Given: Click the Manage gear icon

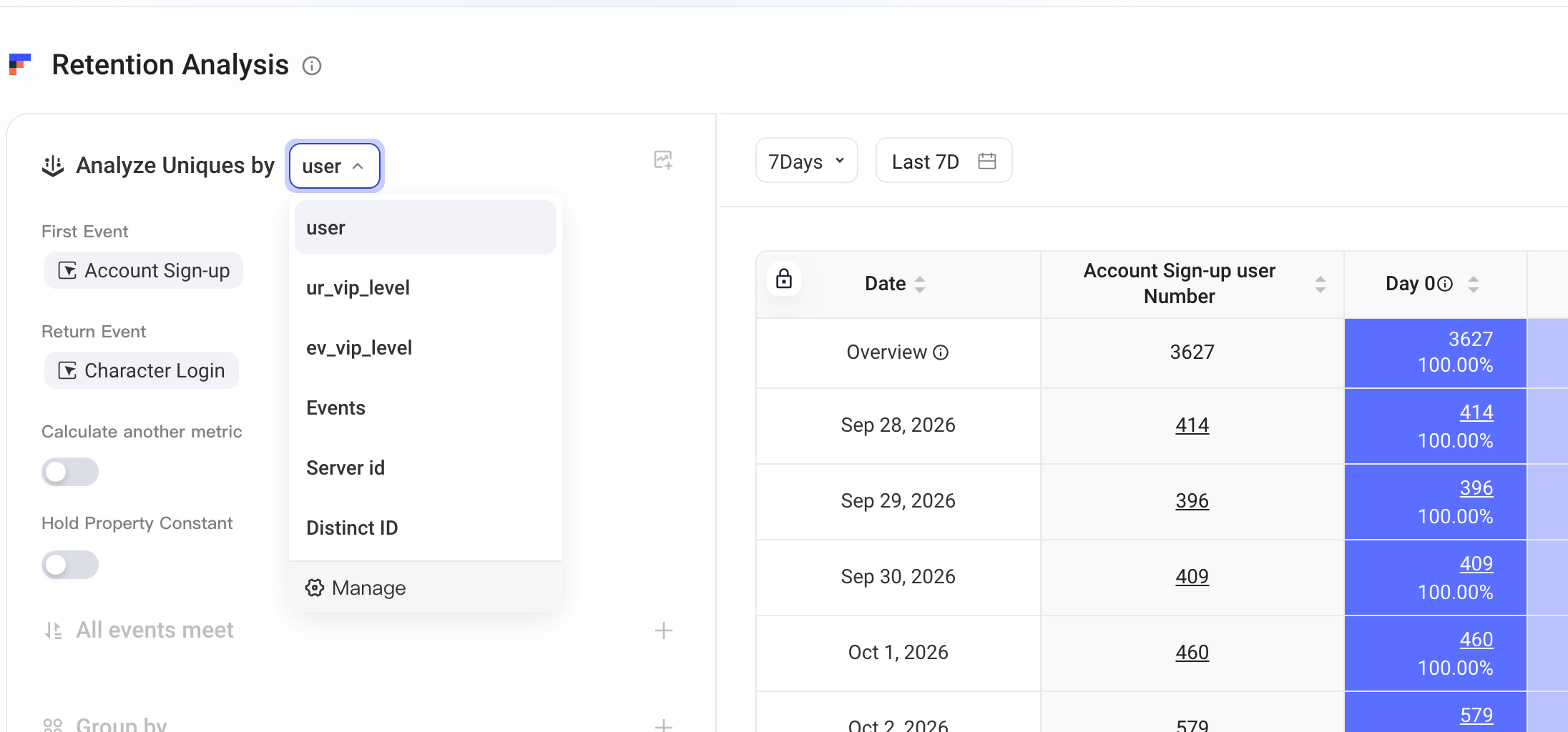Looking at the screenshot, I should tap(315, 588).
